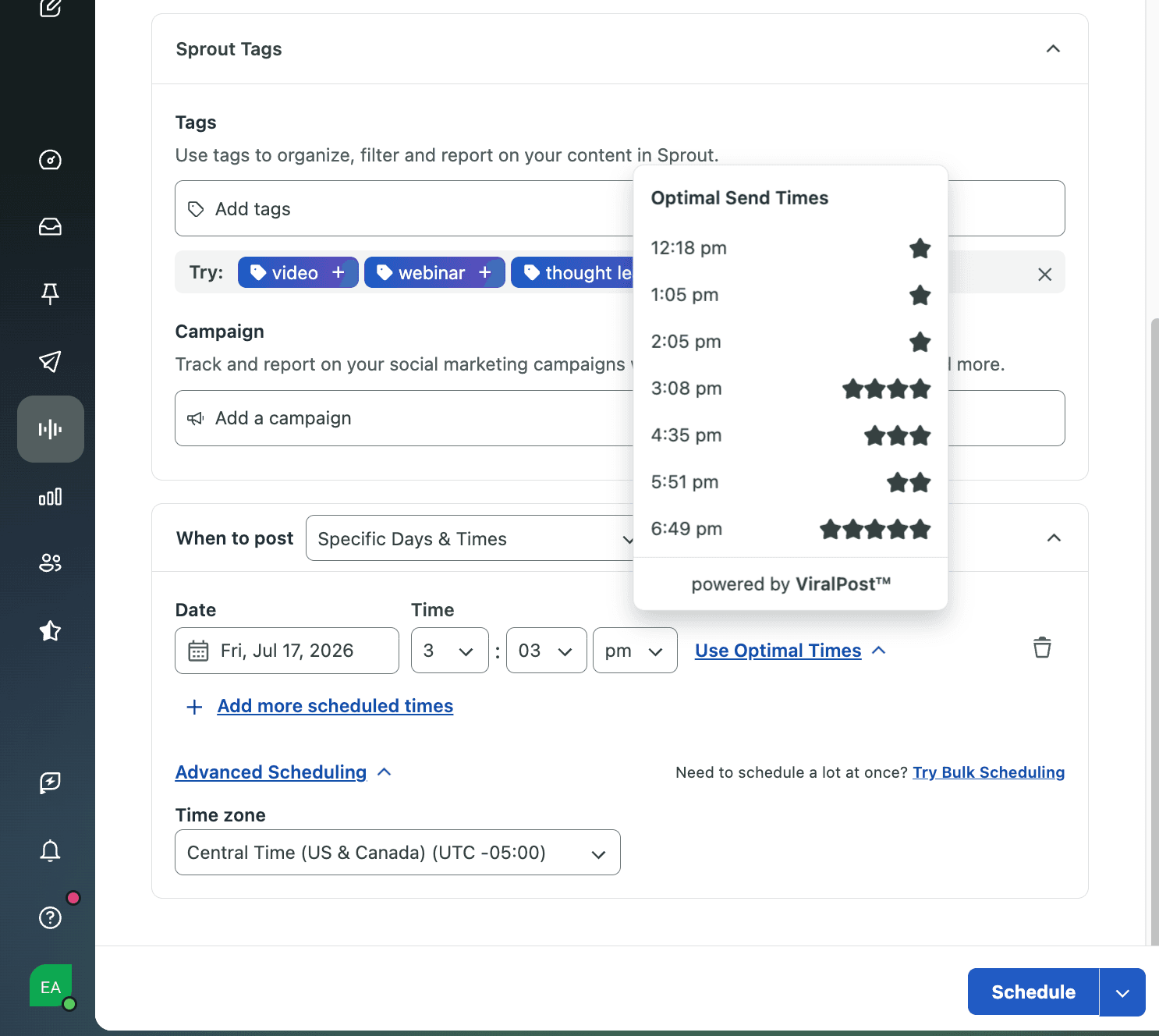Delete scheduled time with trash icon
Viewport: 1159px width, 1036px height.
click(x=1042, y=648)
